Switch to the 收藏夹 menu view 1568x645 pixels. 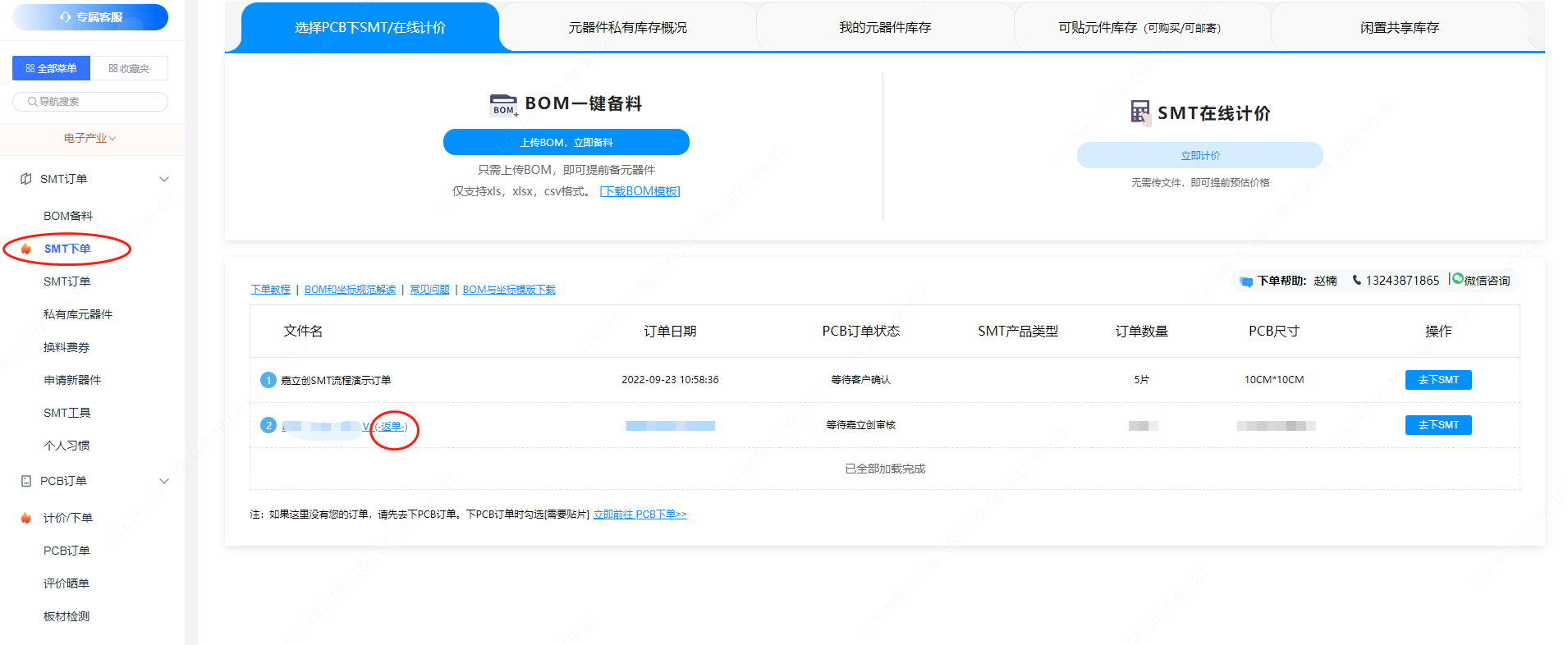(129, 68)
